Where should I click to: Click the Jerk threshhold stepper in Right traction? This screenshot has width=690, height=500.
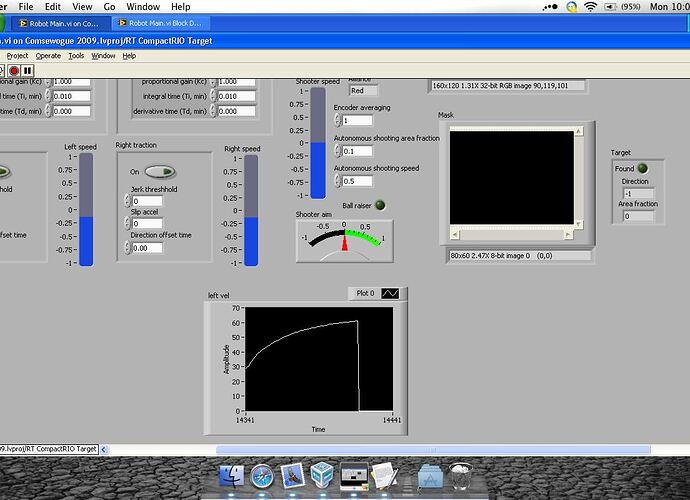(127, 201)
